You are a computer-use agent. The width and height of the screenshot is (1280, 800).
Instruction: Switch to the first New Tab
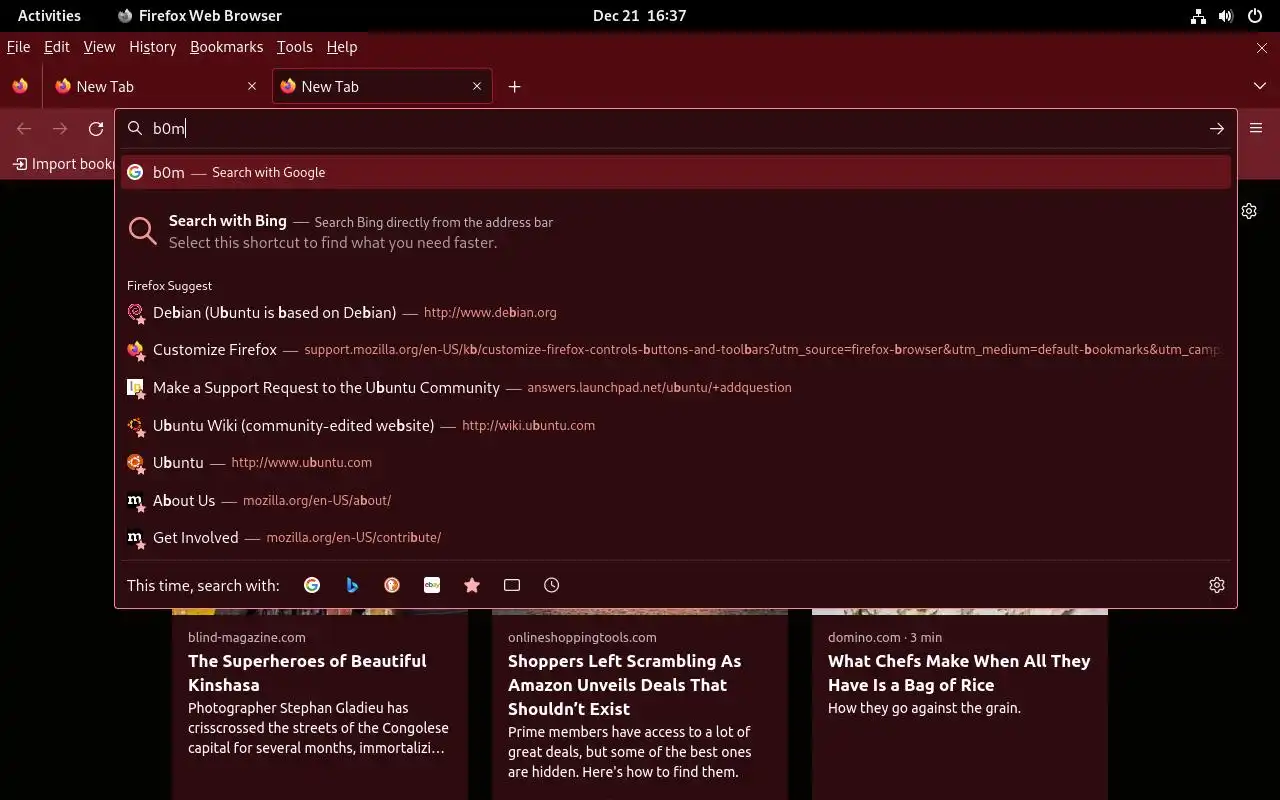156,86
